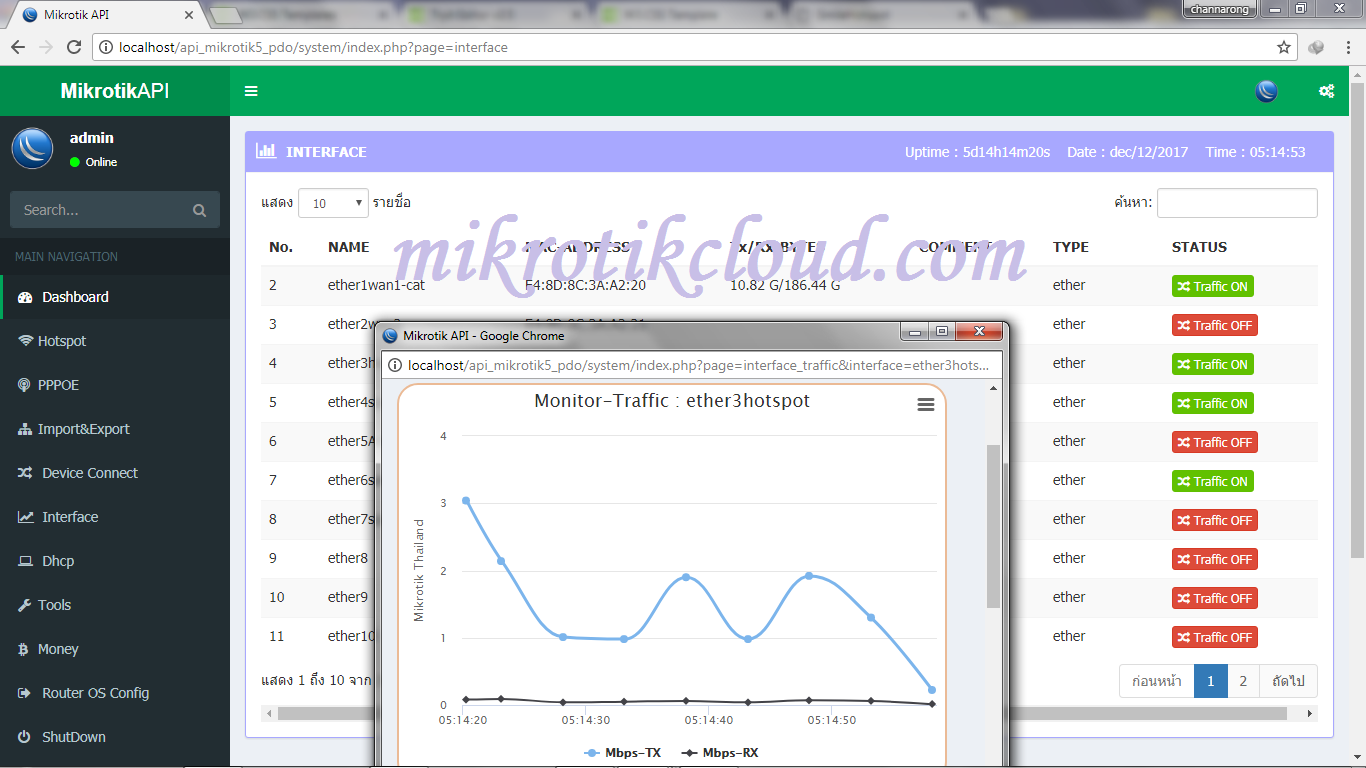Click ether1wan1-cat interface name
The image size is (1366, 768).
click(x=376, y=285)
